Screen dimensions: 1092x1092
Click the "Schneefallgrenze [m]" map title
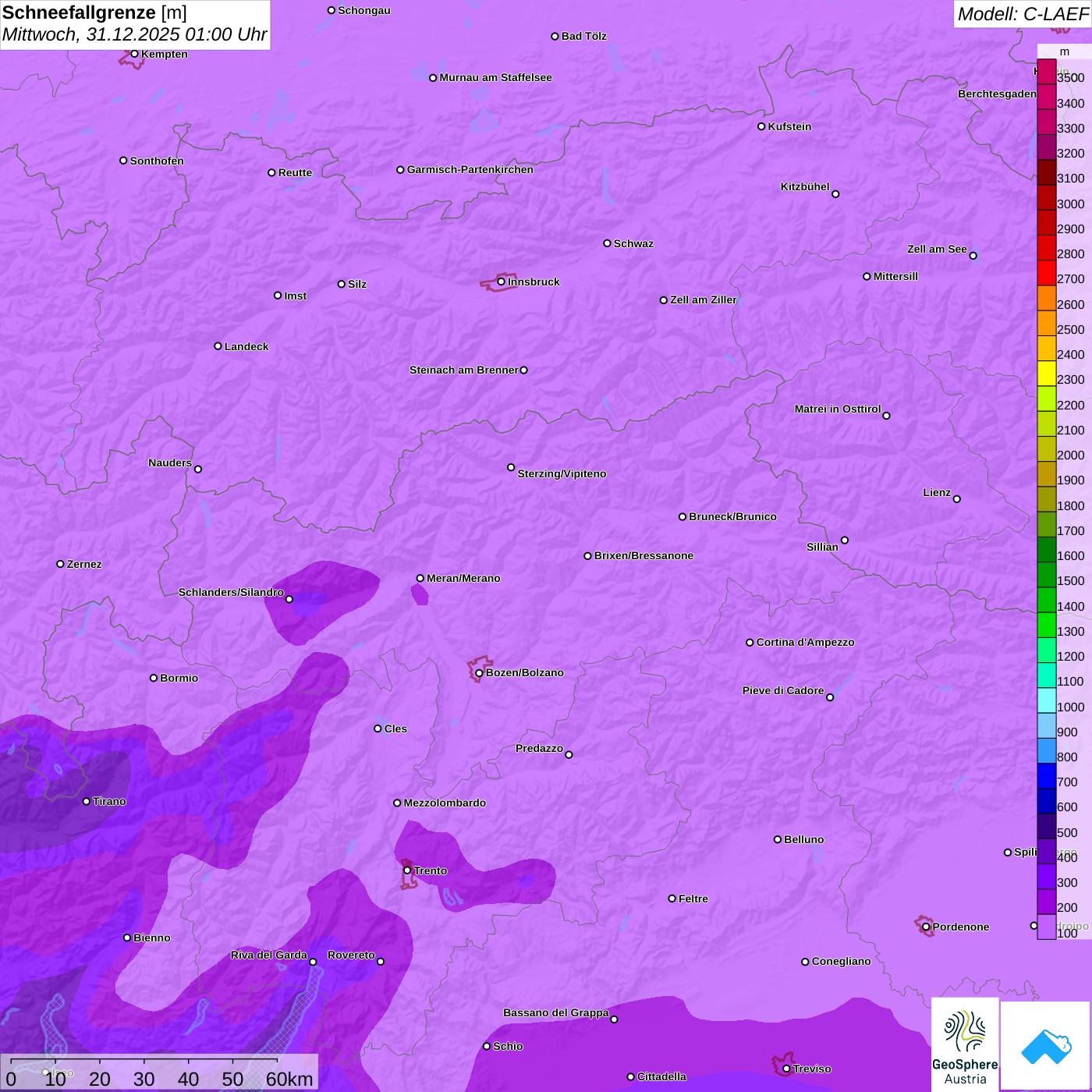click(94, 12)
